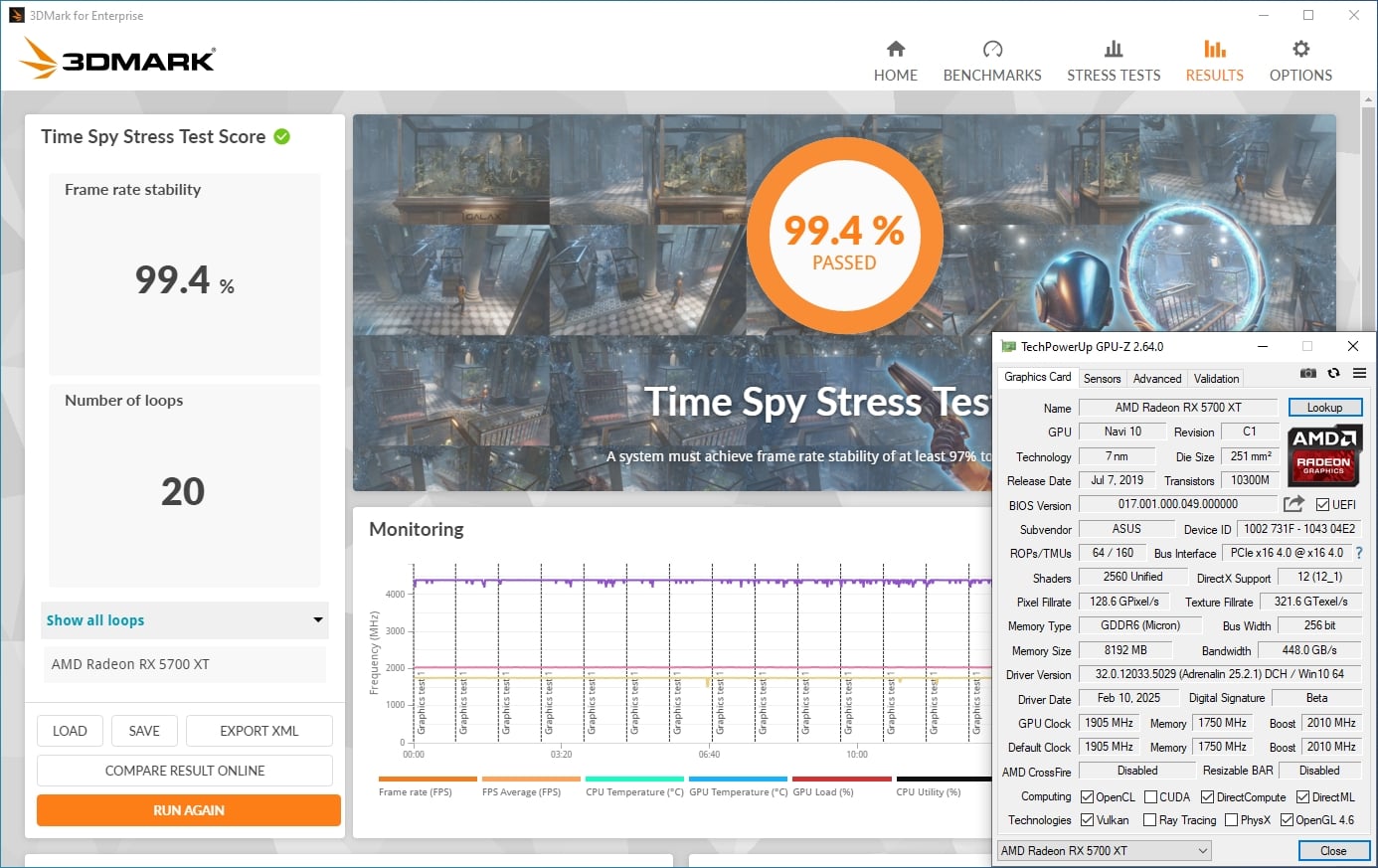
Task: Switch to the Advanced tab
Action: point(1157,378)
